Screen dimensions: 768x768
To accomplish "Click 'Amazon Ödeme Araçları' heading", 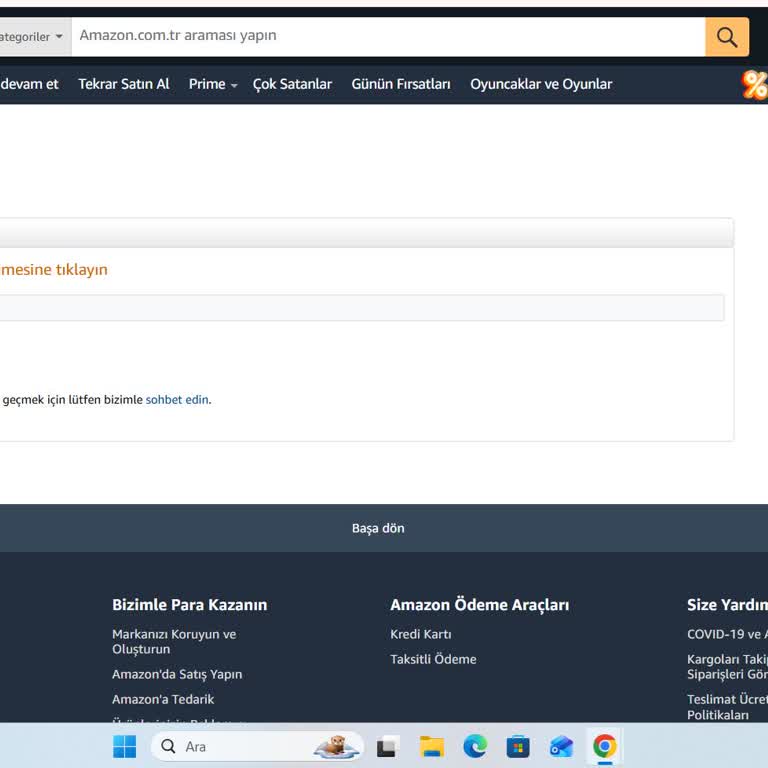I will point(480,605).
